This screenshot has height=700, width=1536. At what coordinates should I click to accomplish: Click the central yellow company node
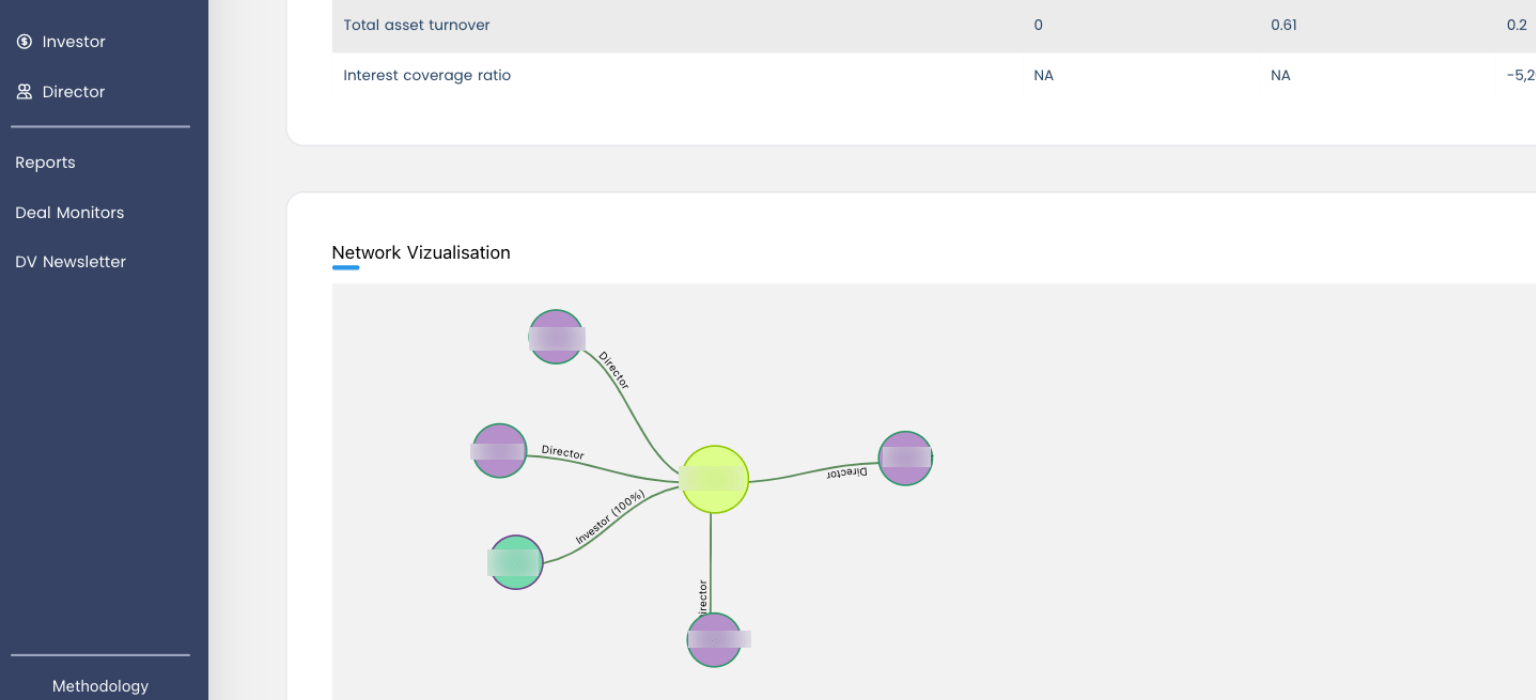point(714,480)
